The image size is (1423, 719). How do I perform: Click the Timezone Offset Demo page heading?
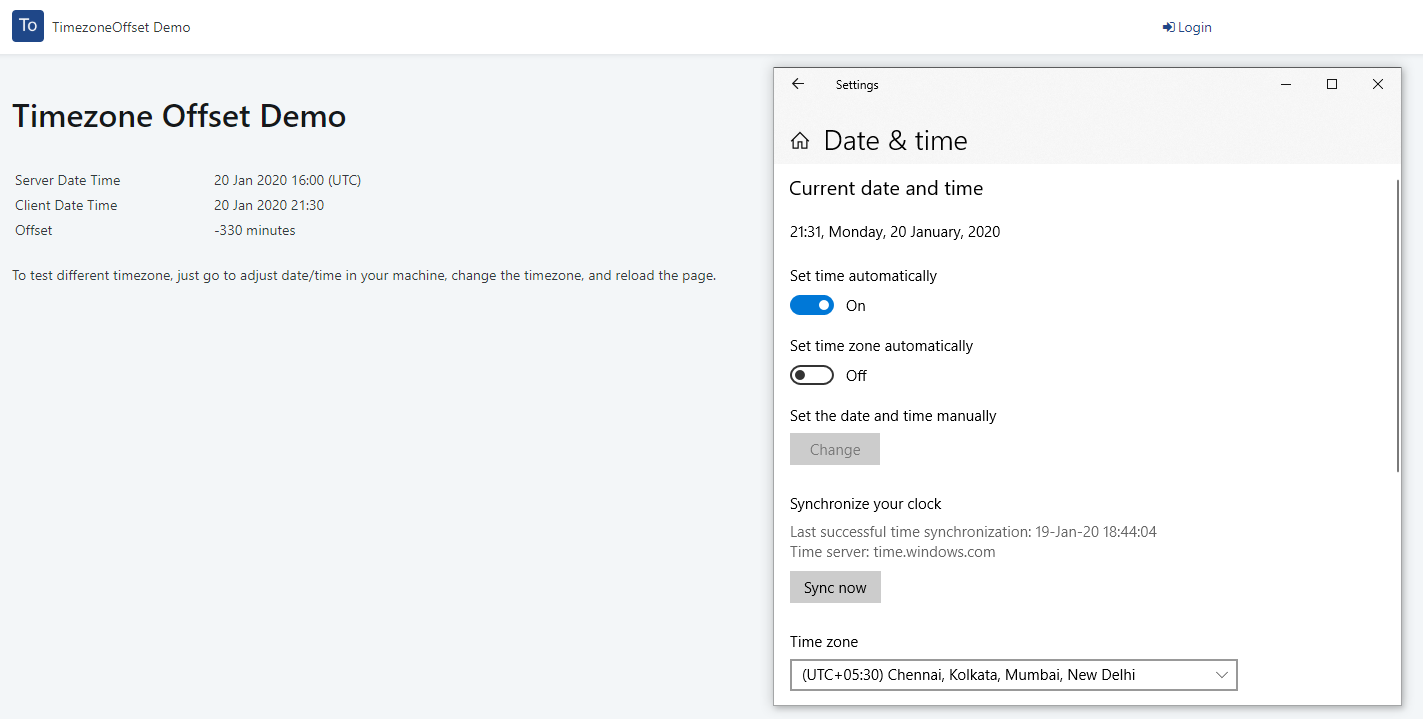(x=179, y=117)
